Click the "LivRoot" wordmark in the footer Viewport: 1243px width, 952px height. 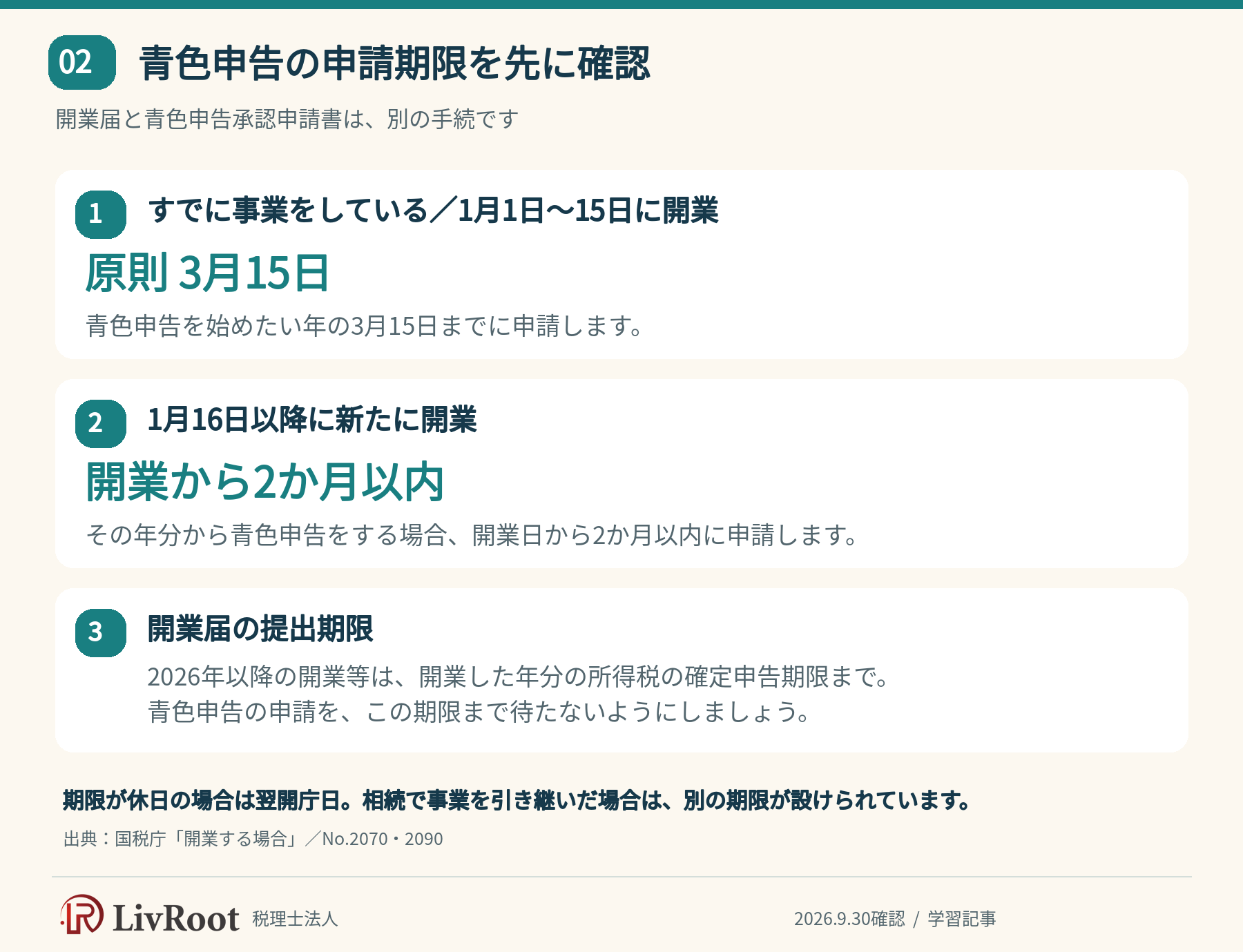(x=176, y=918)
